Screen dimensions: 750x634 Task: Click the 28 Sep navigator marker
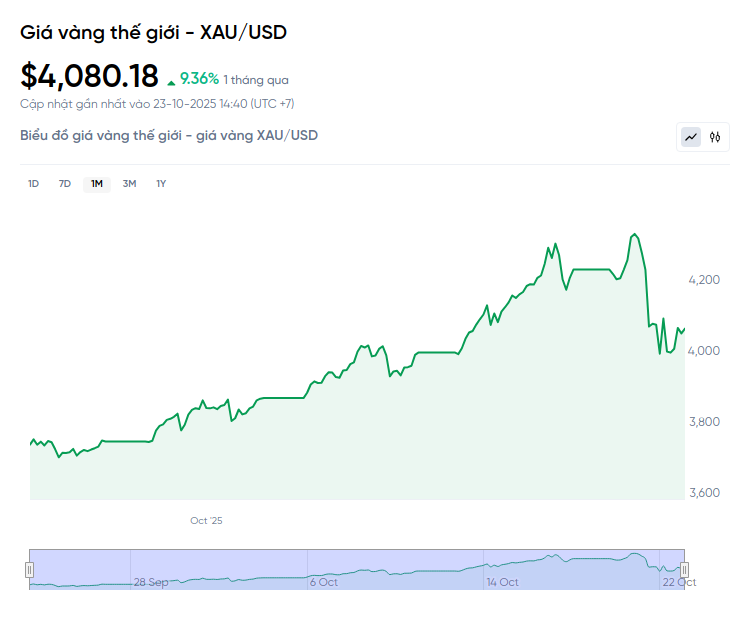click(x=151, y=582)
